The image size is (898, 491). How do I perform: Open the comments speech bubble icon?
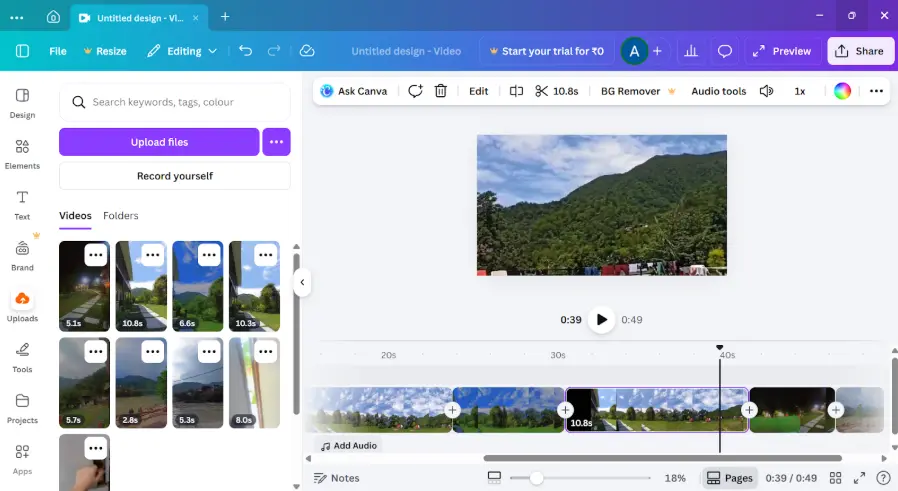coord(725,51)
